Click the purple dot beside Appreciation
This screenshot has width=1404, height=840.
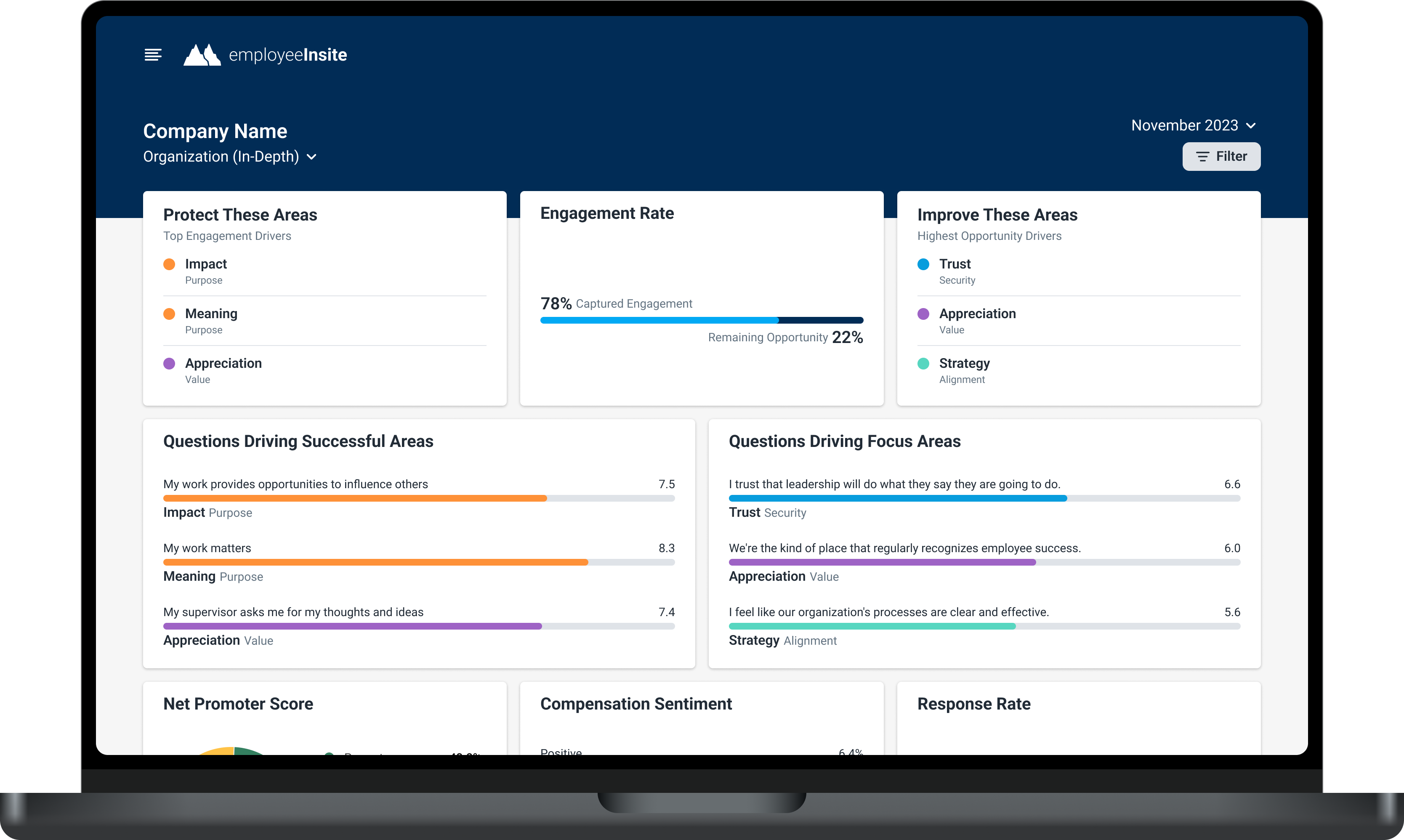click(169, 363)
